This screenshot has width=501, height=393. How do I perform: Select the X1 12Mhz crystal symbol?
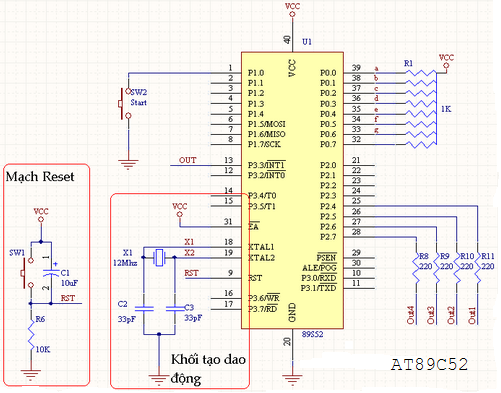[x=159, y=257]
